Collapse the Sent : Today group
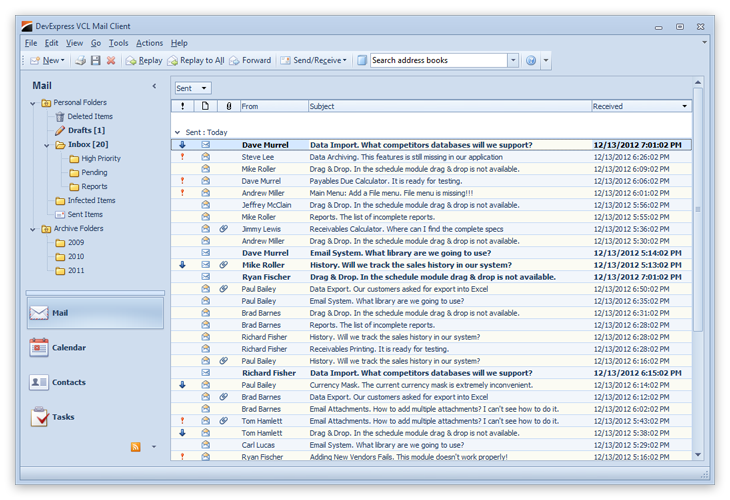 (178, 132)
